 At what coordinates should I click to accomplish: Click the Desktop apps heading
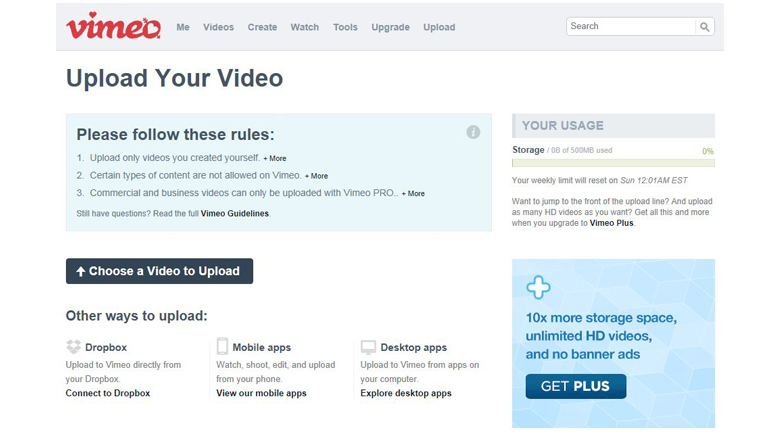point(414,347)
